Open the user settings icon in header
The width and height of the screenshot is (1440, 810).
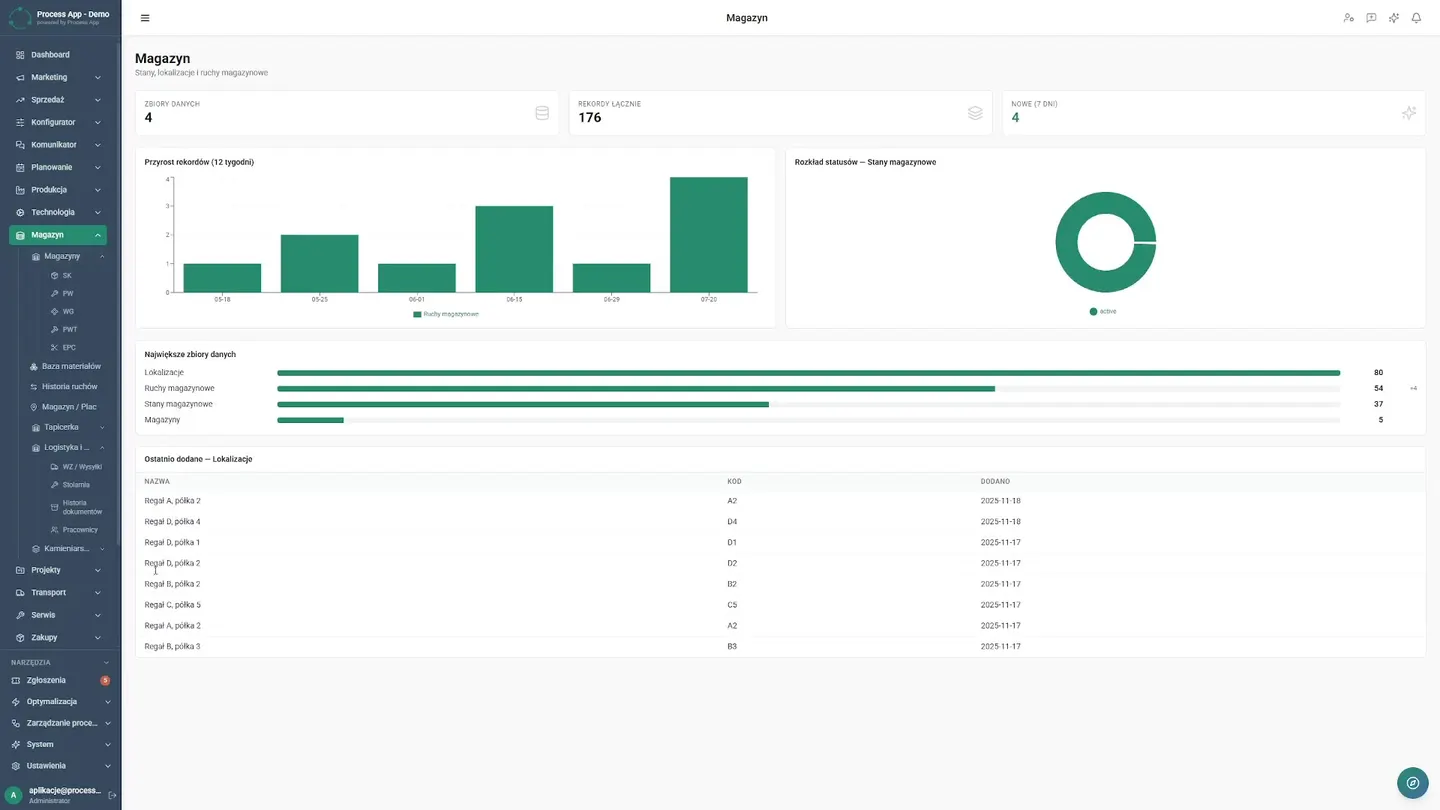point(1348,18)
